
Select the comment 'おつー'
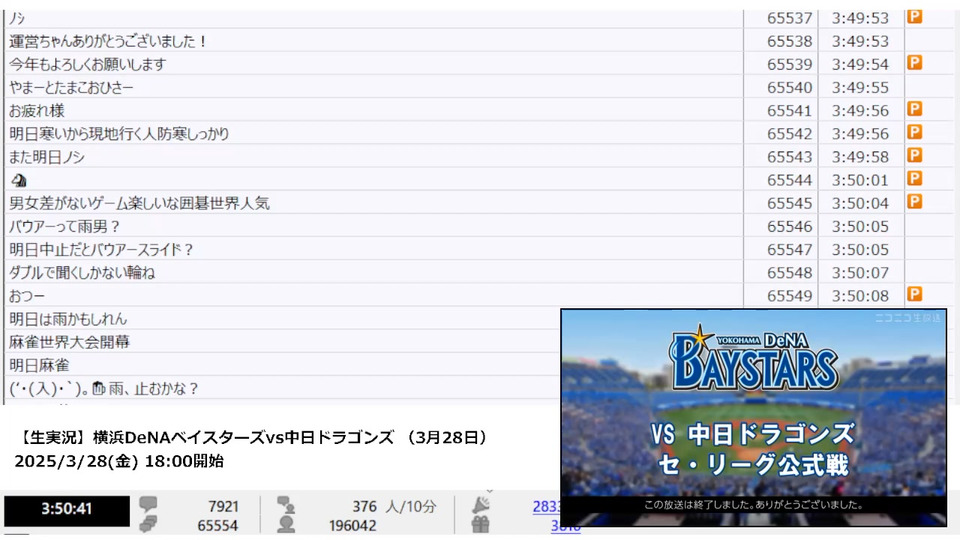tap(27, 296)
